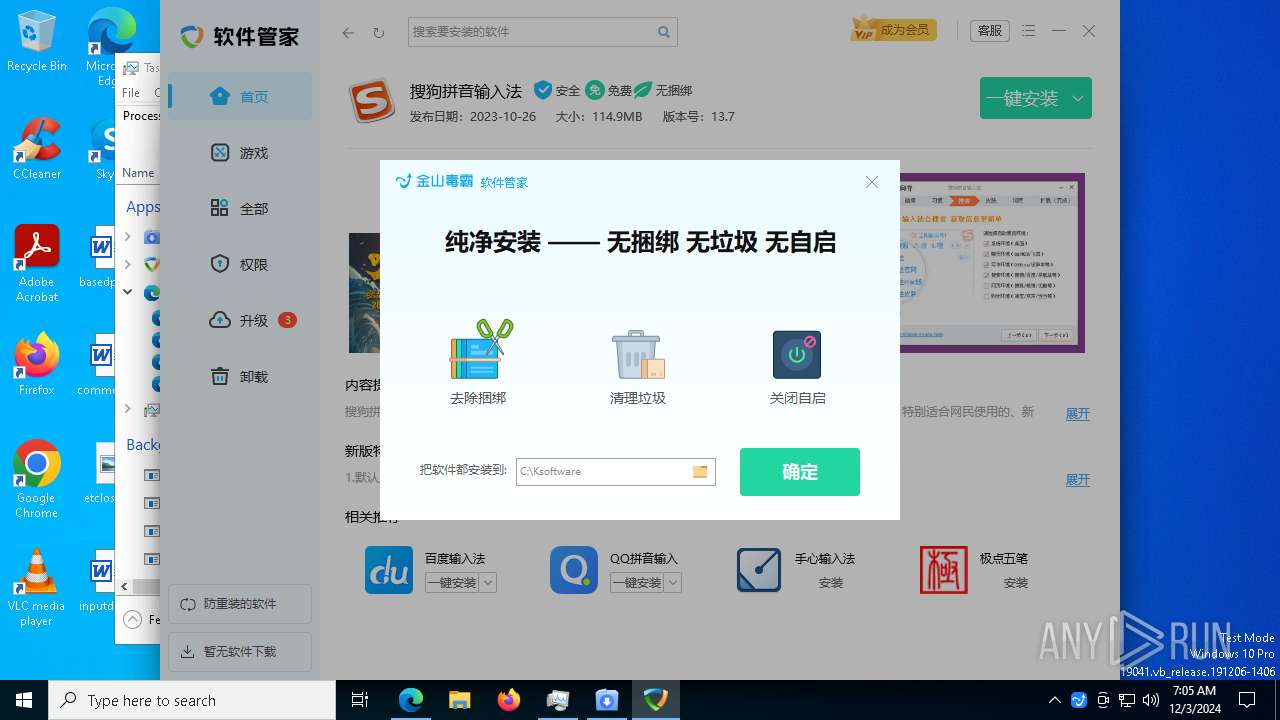Viewport: 1280px width, 720px height.
Task: Click the Task View taskbar icon
Action: (x=361, y=700)
